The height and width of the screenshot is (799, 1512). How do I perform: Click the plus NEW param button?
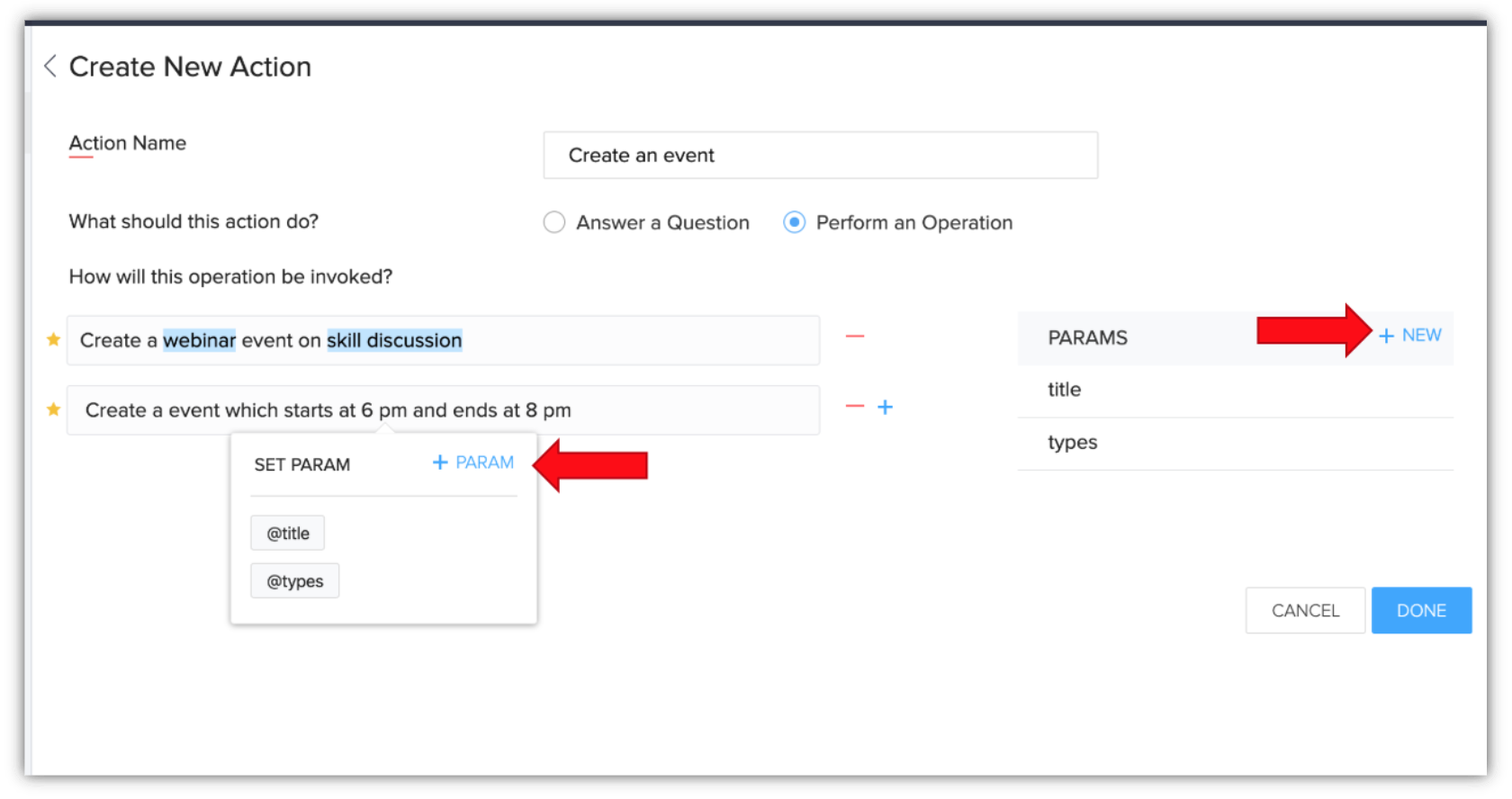point(1410,336)
